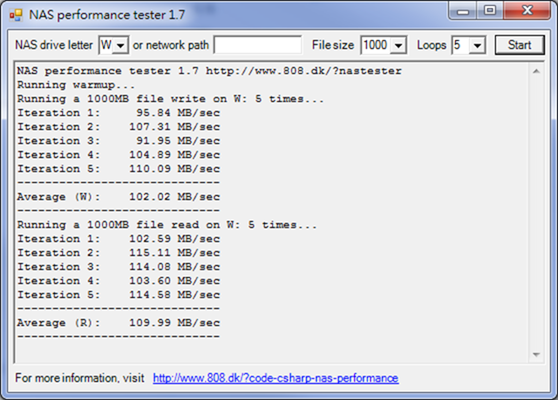The width and height of the screenshot is (558, 400).
Task: Open the 808.dk code-csharp-nas-performance link
Action: (x=275, y=378)
